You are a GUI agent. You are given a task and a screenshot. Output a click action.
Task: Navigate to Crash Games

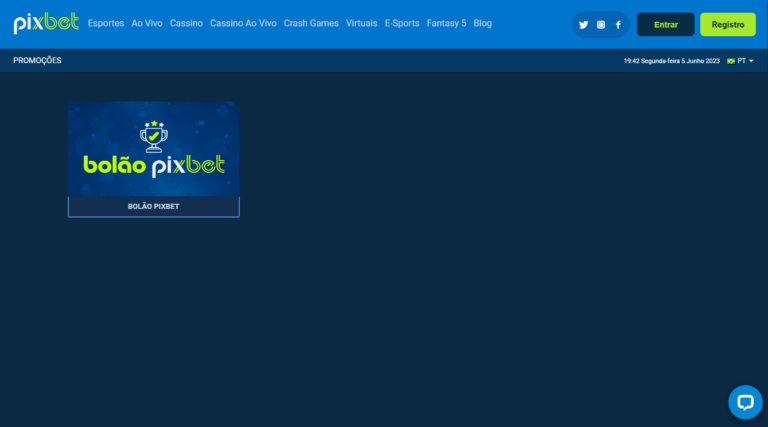[x=311, y=24]
